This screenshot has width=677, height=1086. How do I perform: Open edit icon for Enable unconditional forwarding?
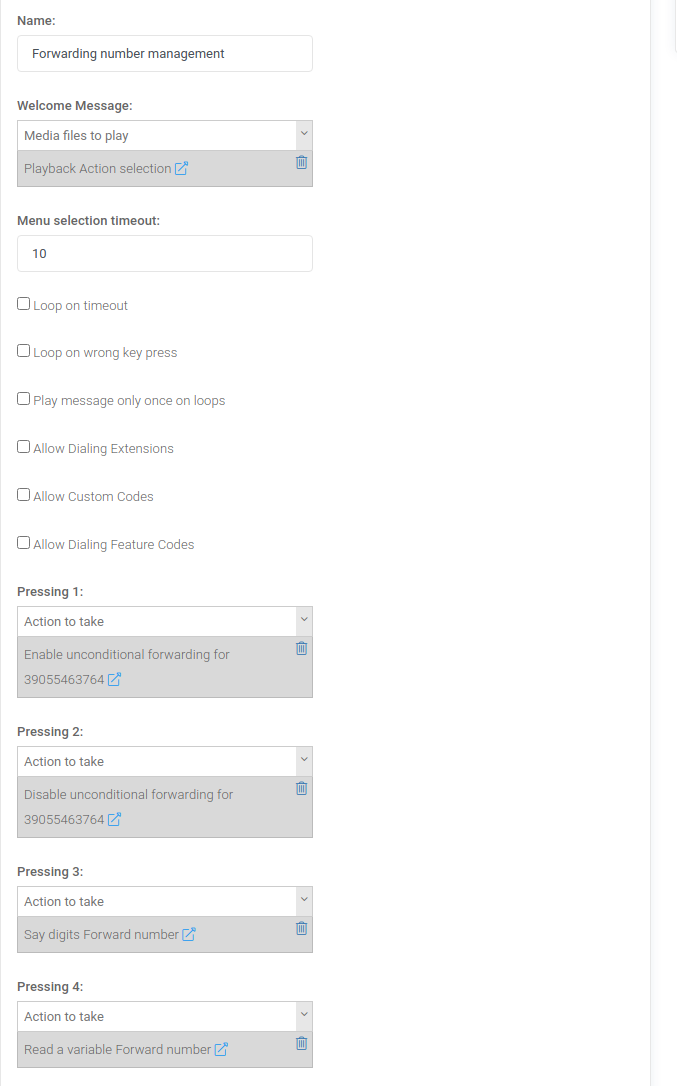pos(114,679)
